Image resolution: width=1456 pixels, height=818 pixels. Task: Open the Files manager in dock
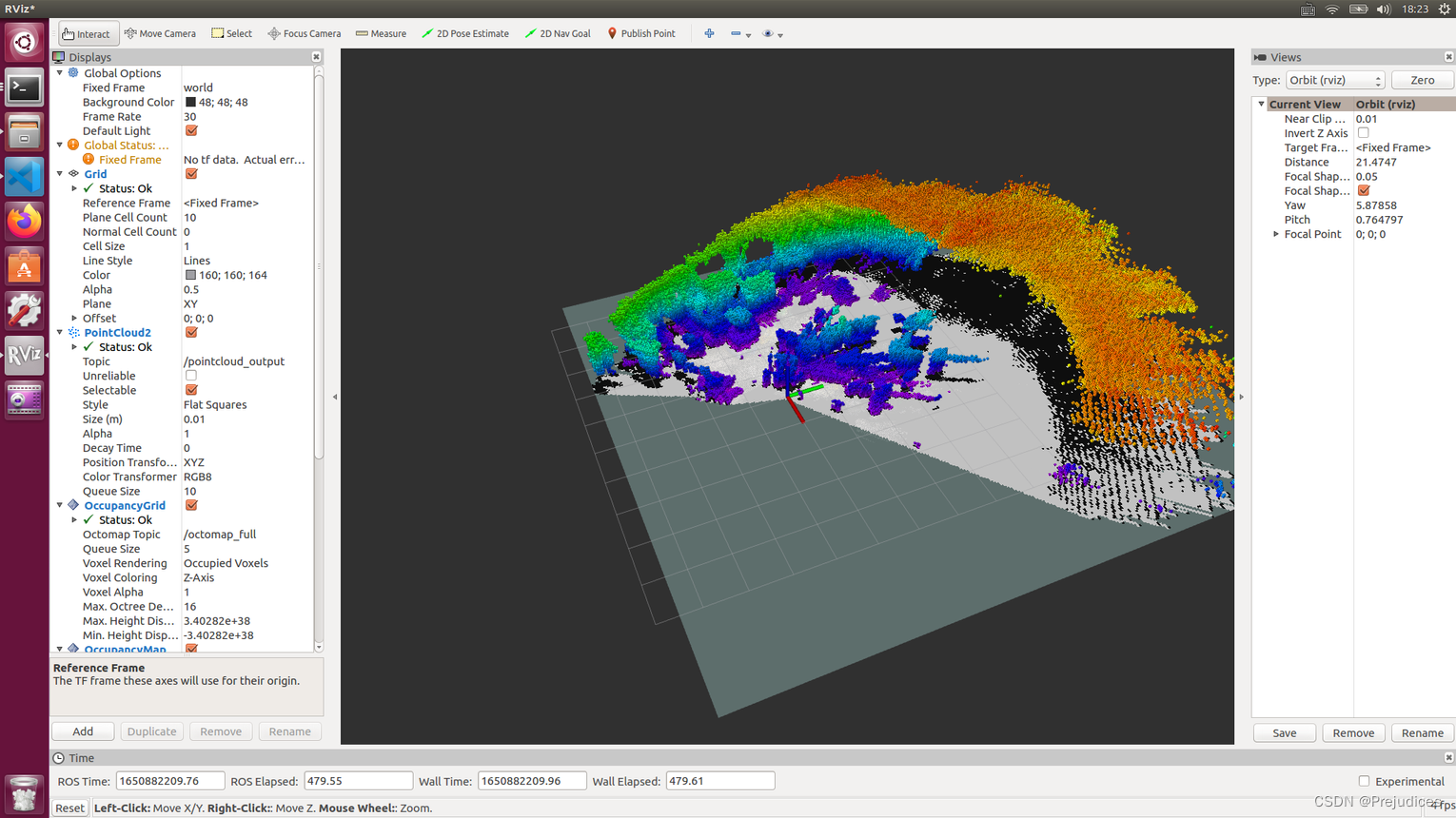click(25, 132)
